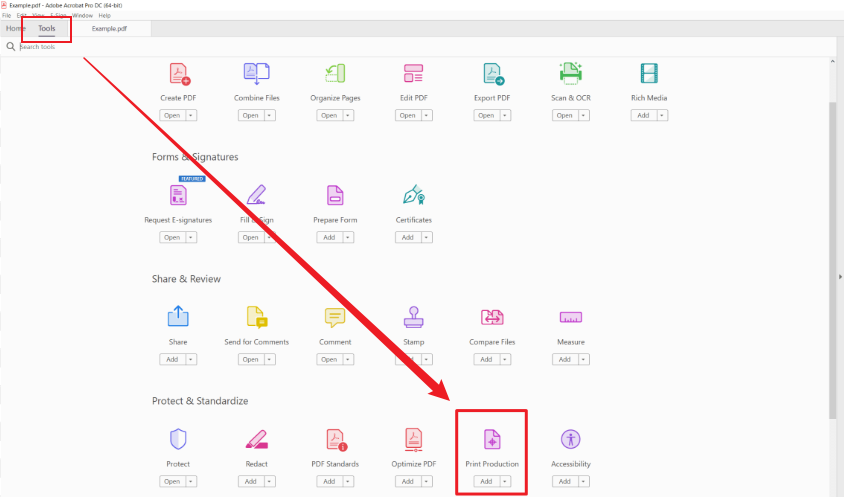Image resolution: width=844 pixels, height=497 pixels.
Task: Expand the Compare Files dropdown arrow
Action: [505, 359]
